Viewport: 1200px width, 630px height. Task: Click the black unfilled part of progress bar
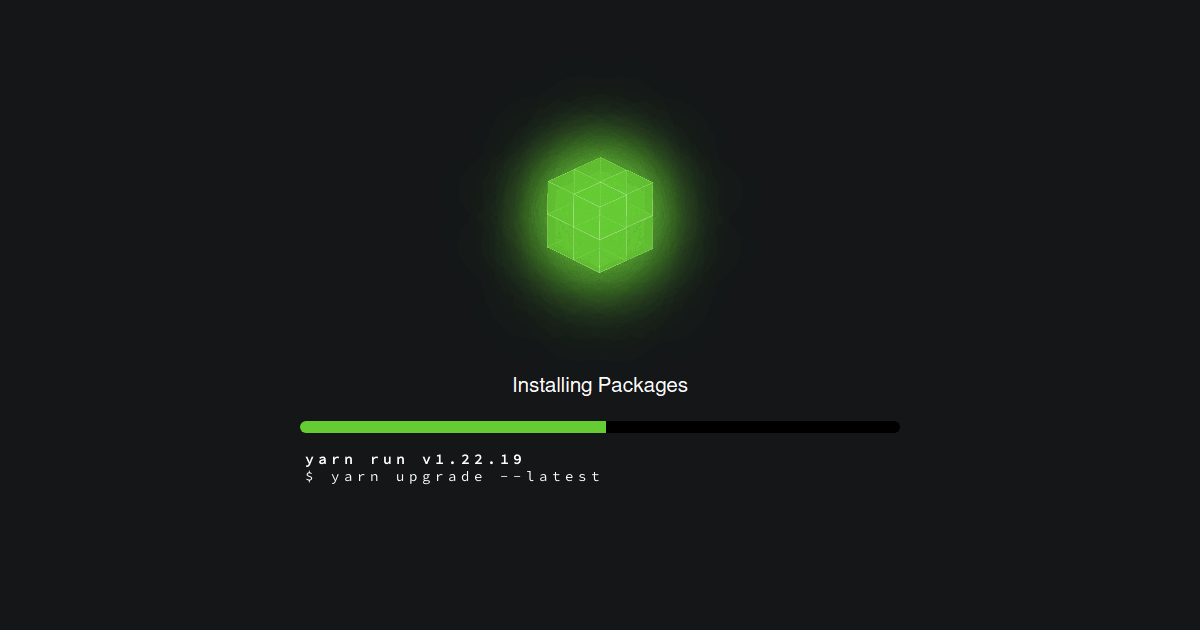[753, 427]
